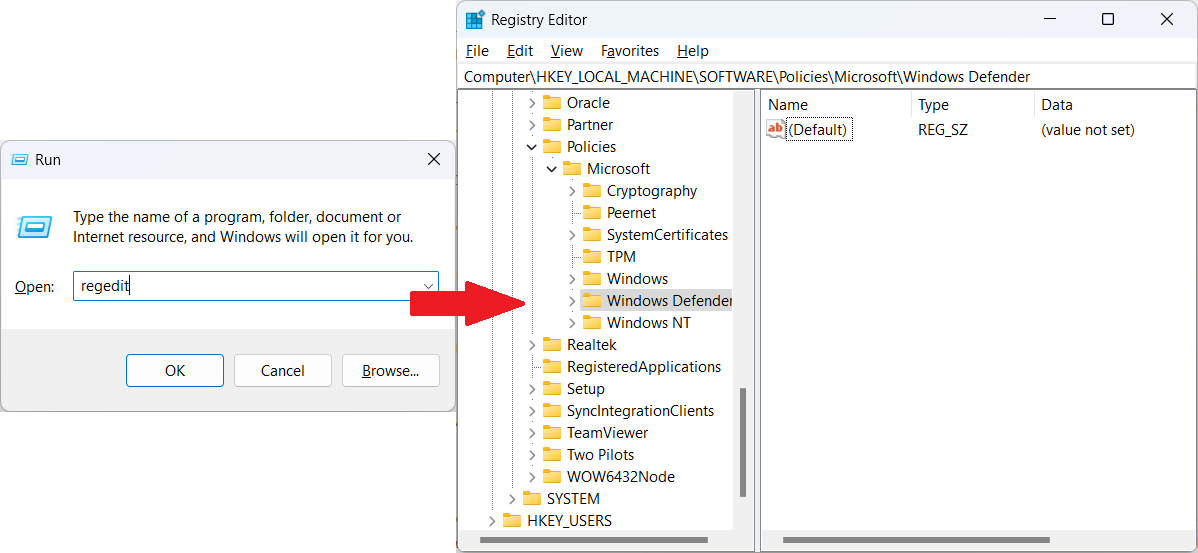Image resolution: width=1198 pixels, height=553 pixels.
Task: Select the Two Pilots key label
Action: click(x=601, y=455)
